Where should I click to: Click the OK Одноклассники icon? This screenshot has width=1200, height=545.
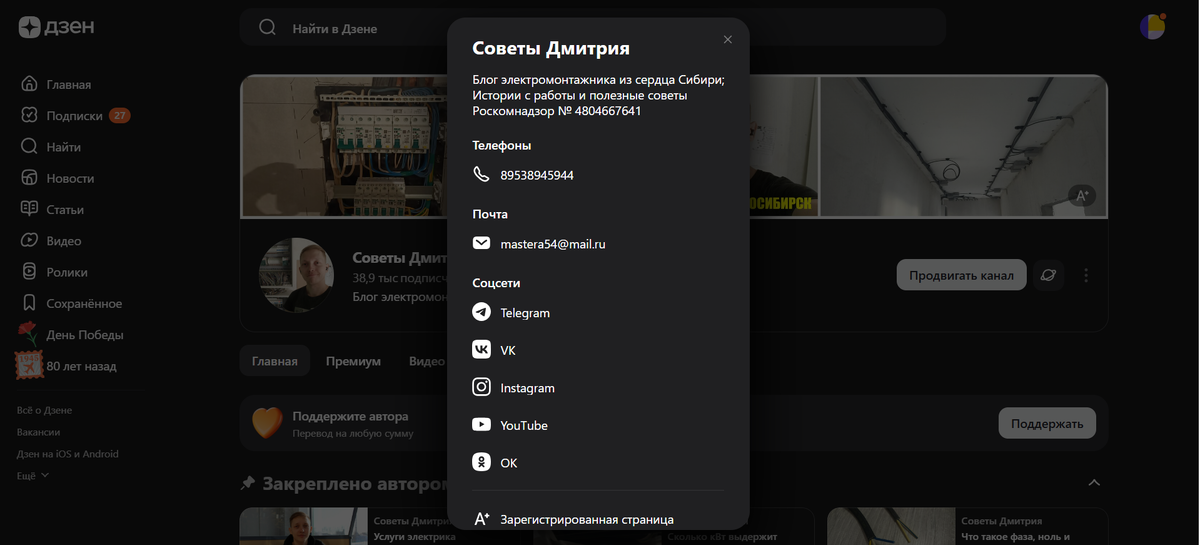[x=481, y=462]
